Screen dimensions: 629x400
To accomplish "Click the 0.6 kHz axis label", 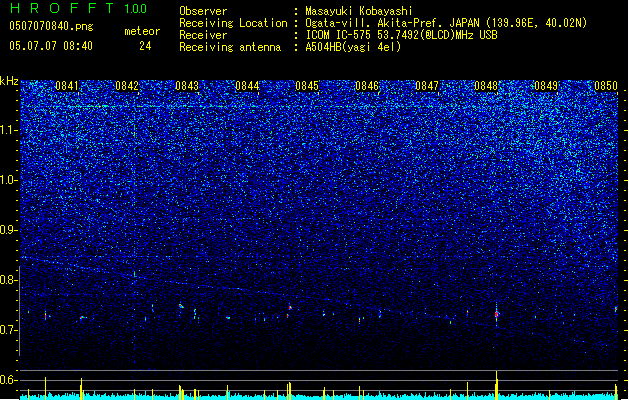I will pos(9,380).
